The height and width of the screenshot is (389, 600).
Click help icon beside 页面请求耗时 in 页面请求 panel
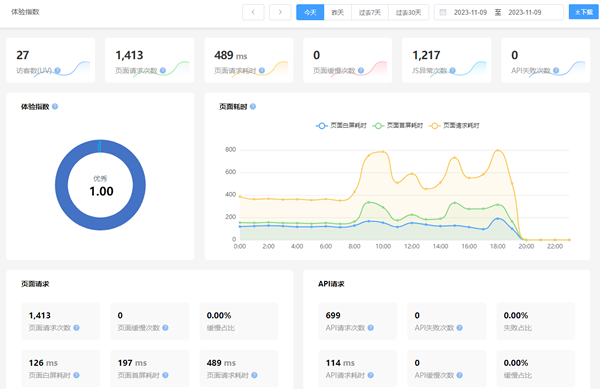[x=254, y=375]
